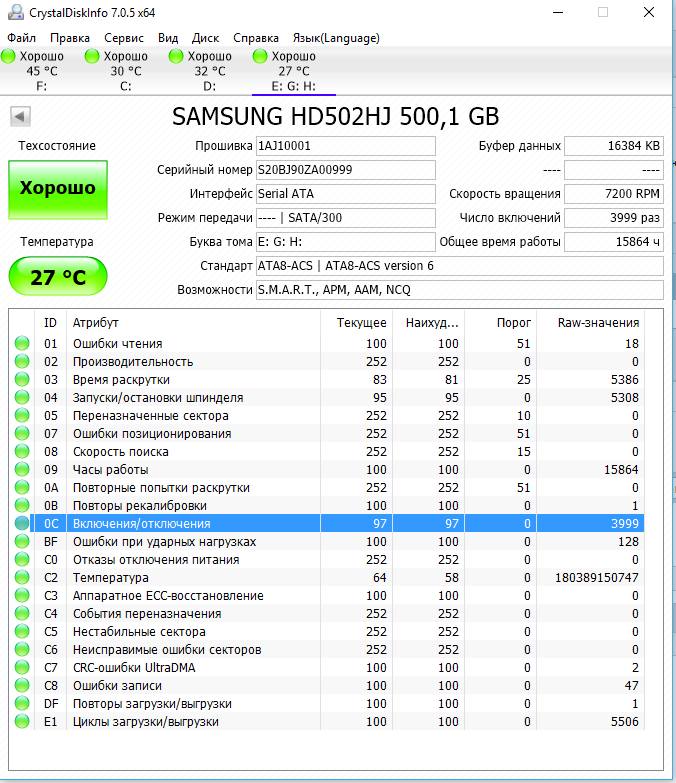Select disk C: with 30 °C
676x783 pixels.
click(126, 71)
